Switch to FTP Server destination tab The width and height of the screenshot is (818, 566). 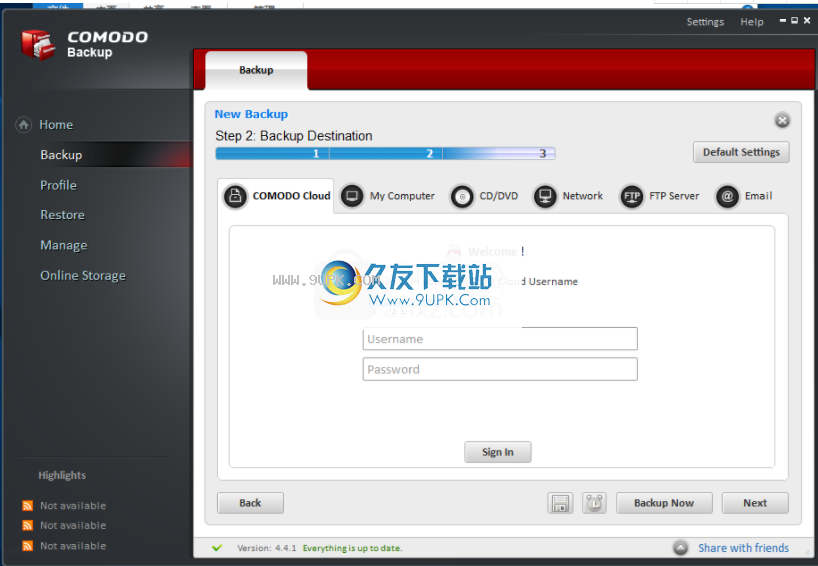click(660, 196)
